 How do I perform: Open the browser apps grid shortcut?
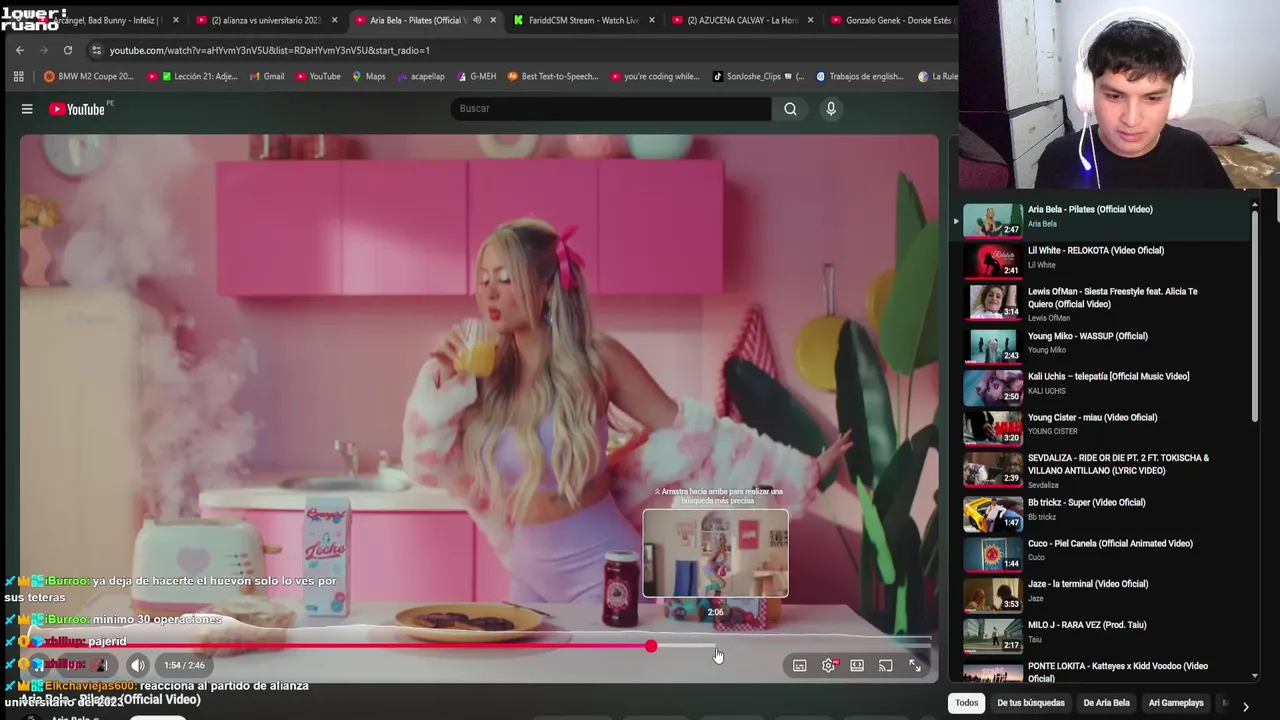click(x=18, y=76)
